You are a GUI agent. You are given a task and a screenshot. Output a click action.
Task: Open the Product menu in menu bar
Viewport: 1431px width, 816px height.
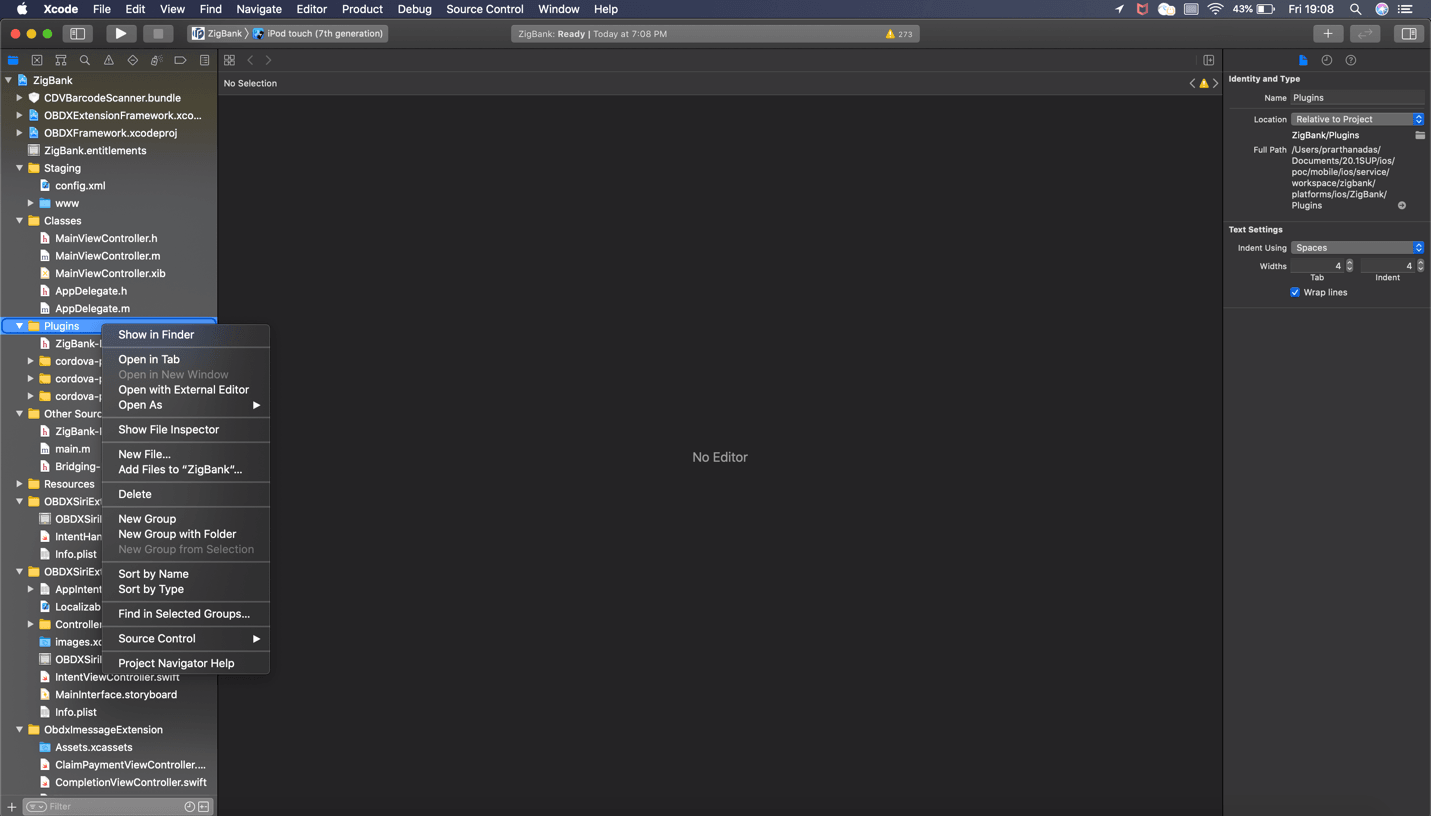click(x=362, y=9)
